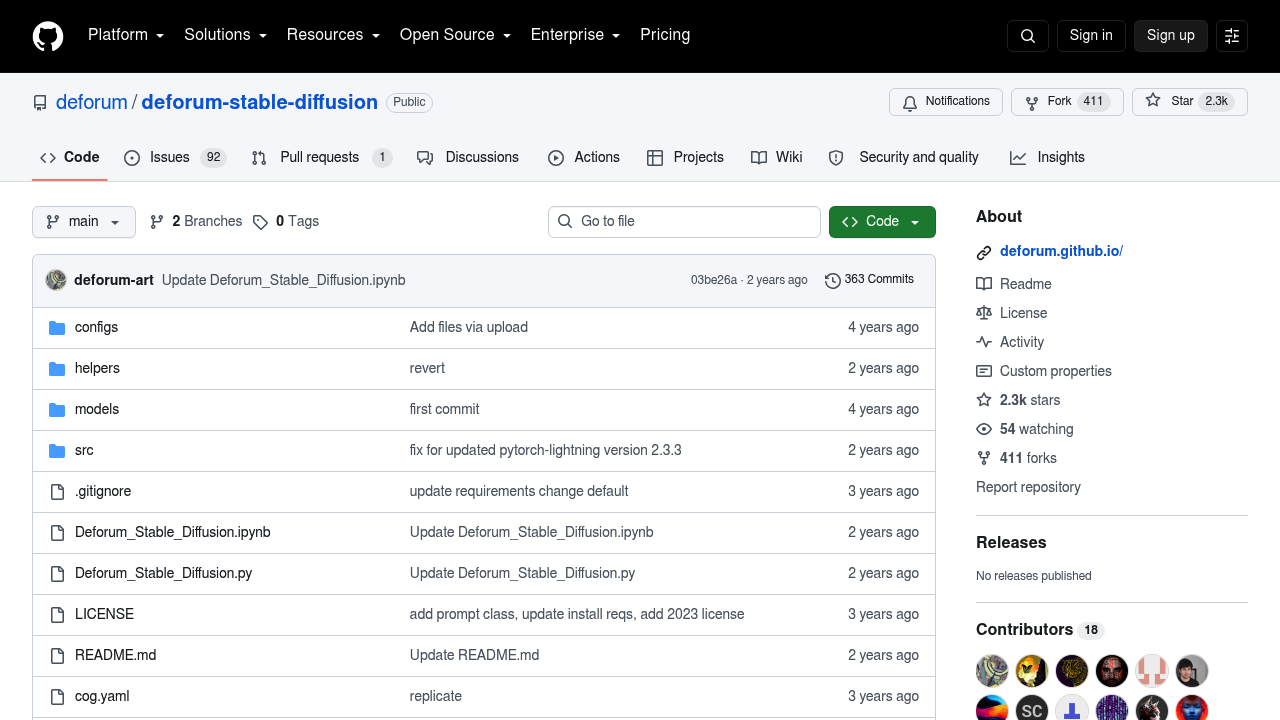This screenshot has height=720, width=1280.
Task: Star the repository
Action: [x=1190, y=102]
